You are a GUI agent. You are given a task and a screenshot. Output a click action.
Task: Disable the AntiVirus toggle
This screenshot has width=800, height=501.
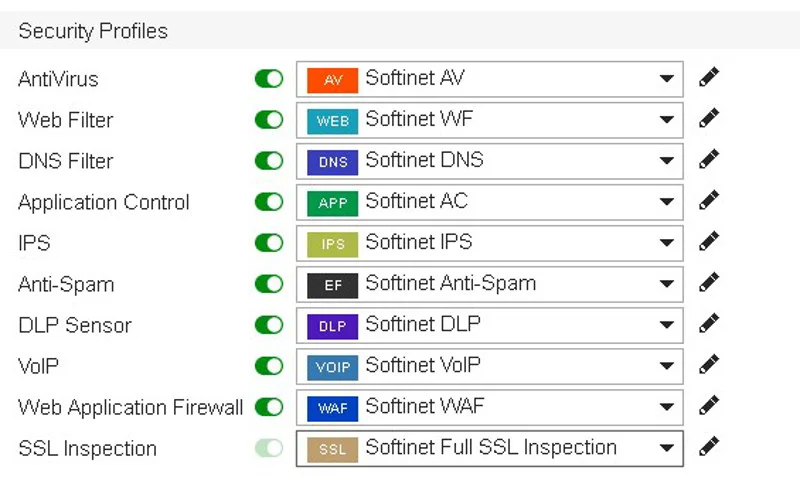(269, 79)
